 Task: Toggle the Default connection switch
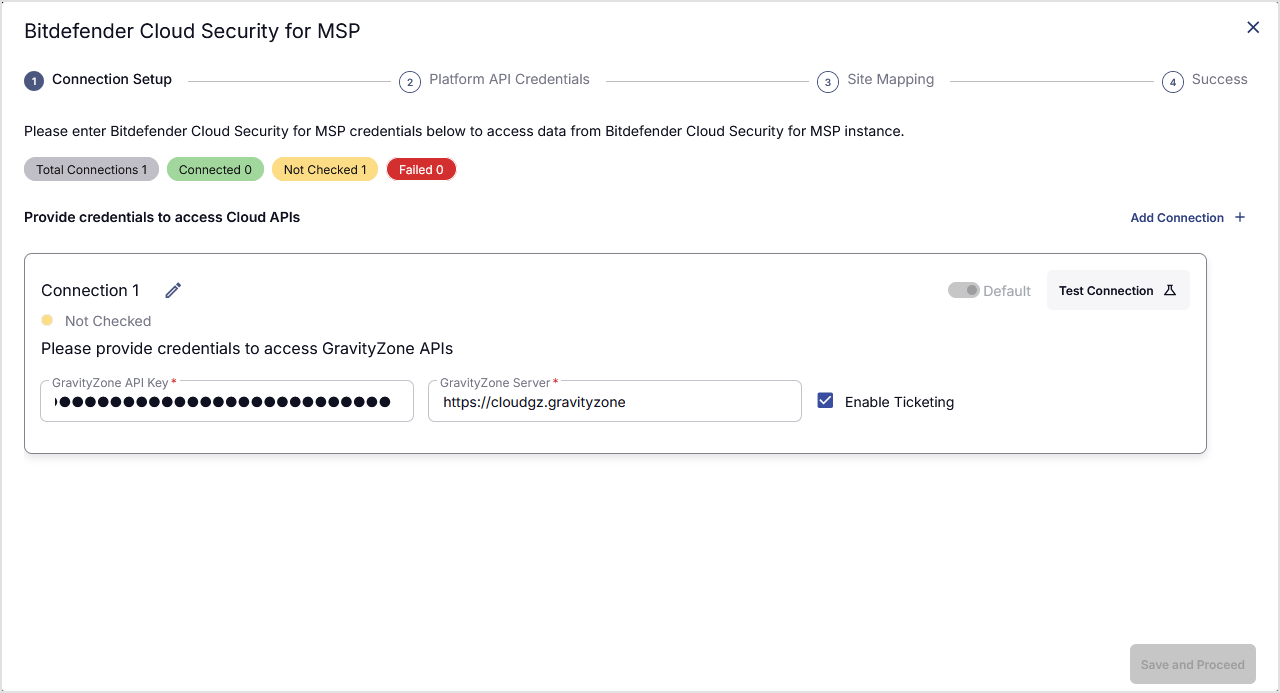964,290
